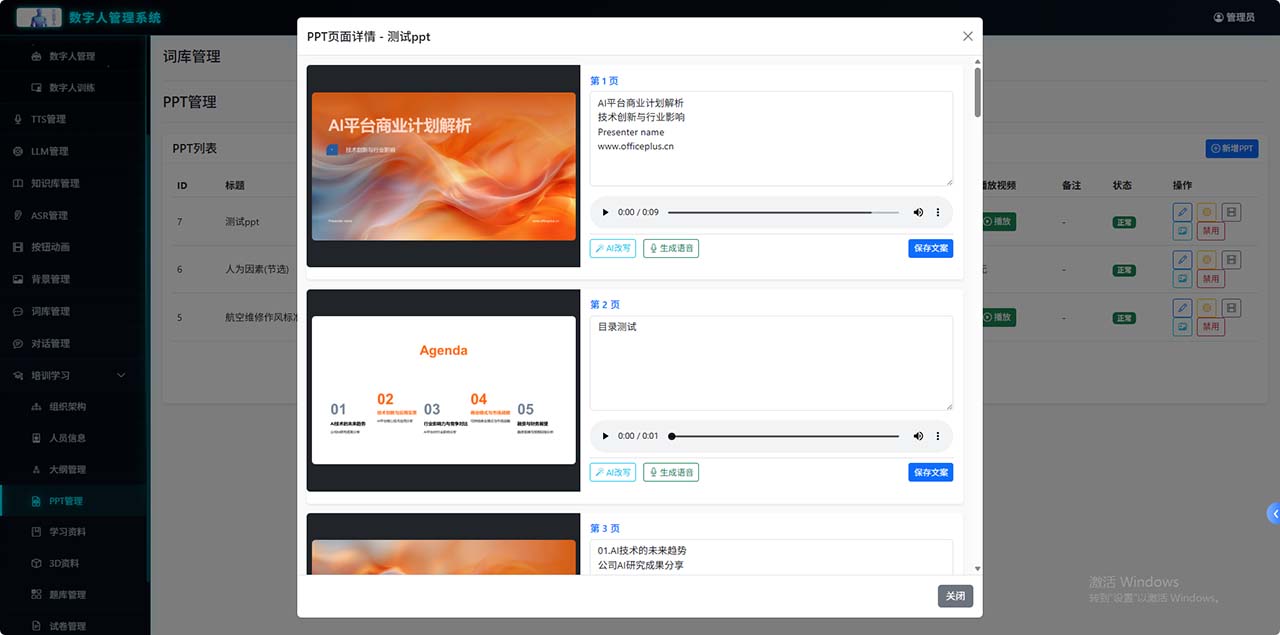Image resolution: width=1280 pixels, height=635 pixels.
Task: Click AI改写 for page 2
Action: [x=613, y=472]
